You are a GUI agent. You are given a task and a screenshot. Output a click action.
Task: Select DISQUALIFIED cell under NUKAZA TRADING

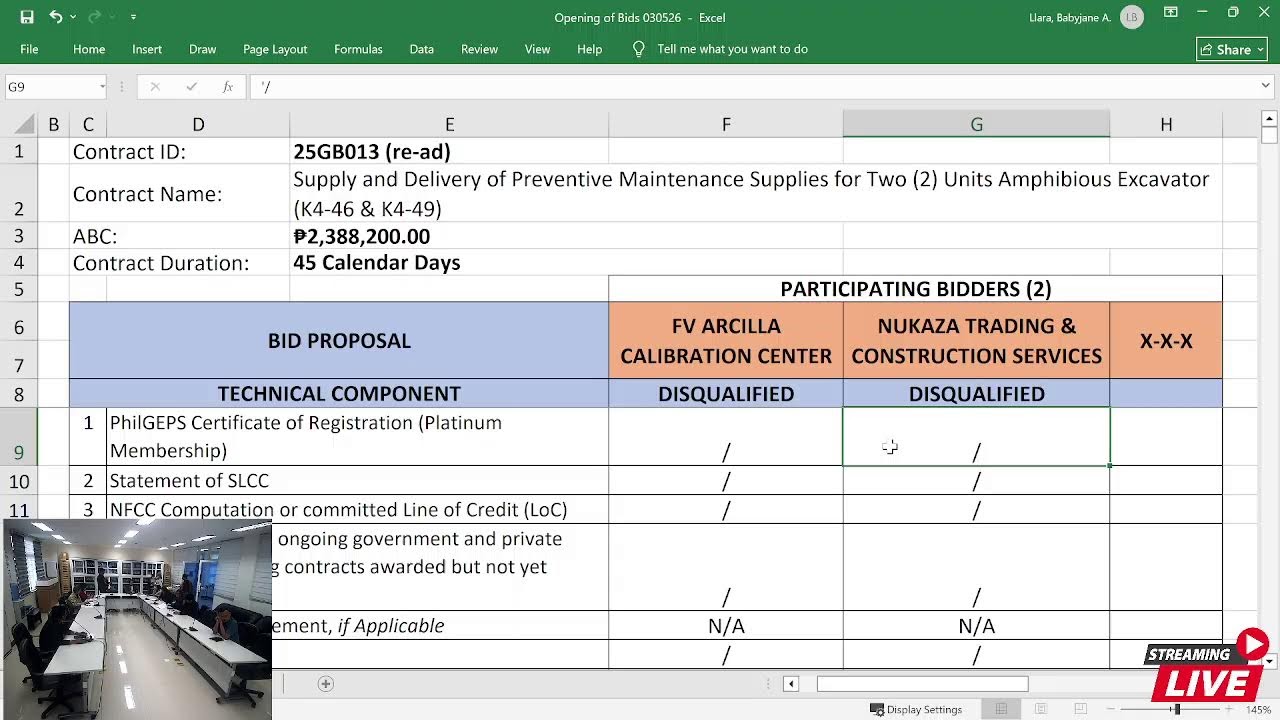tap(976, 394)
